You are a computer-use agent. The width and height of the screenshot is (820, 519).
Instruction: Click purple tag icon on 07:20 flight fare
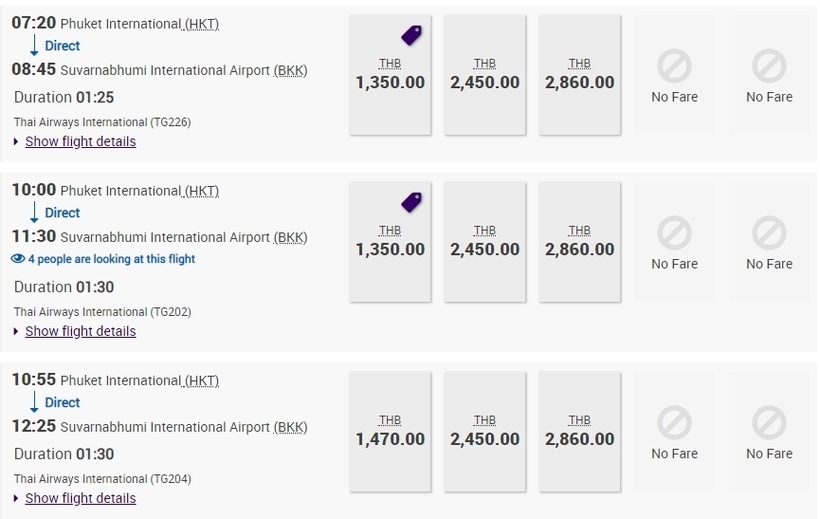coord(411,36)
